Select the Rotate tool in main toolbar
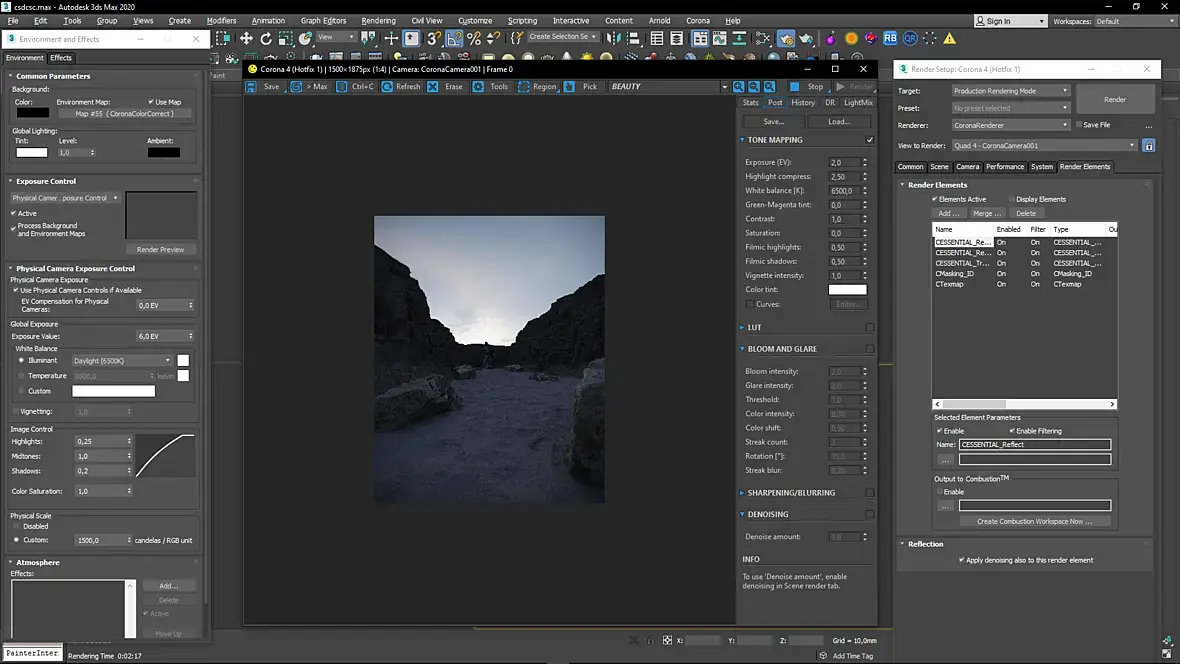Image resolution: width=1180 pixels, height=664 pixels. pos(266,38)
